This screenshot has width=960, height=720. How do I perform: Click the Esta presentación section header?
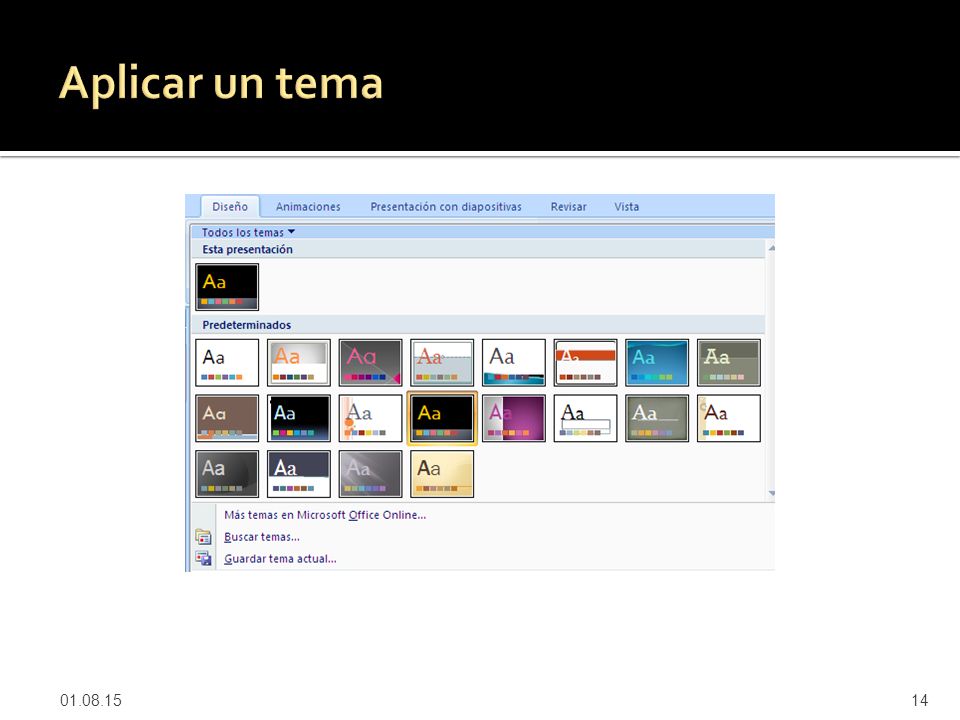[478, 249]
